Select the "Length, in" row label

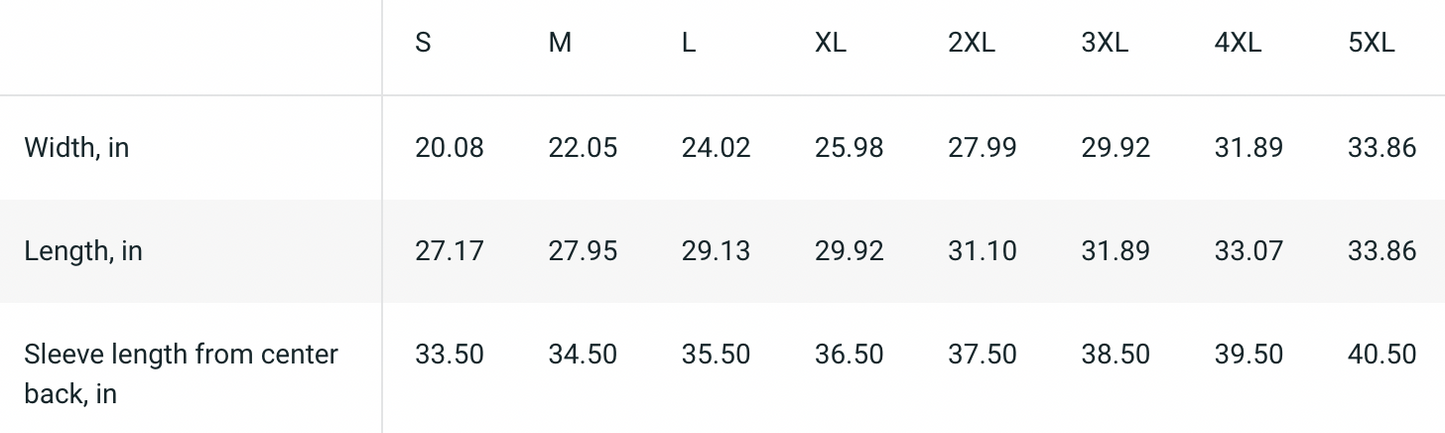tap(83, 251)
